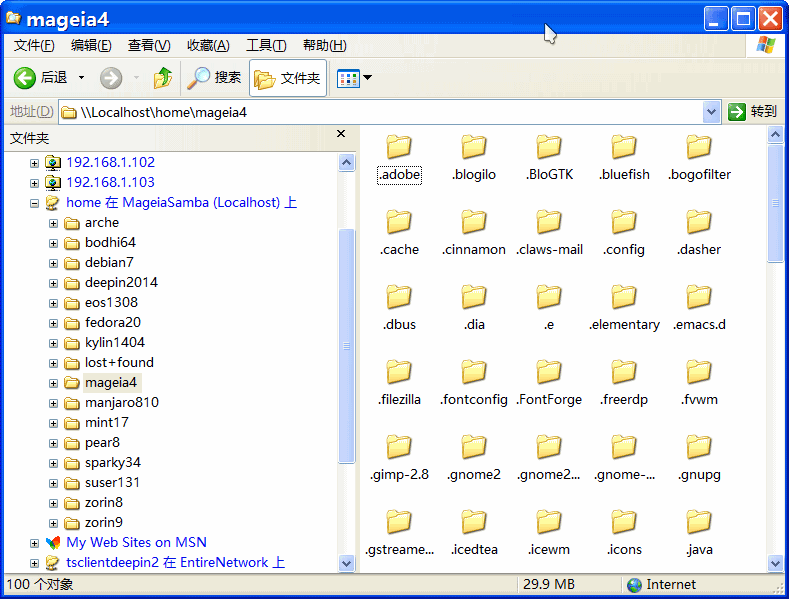Viewport: 789px width, 599px height.
Task: Select the .icewm folder icon
Action: [548, 521]
